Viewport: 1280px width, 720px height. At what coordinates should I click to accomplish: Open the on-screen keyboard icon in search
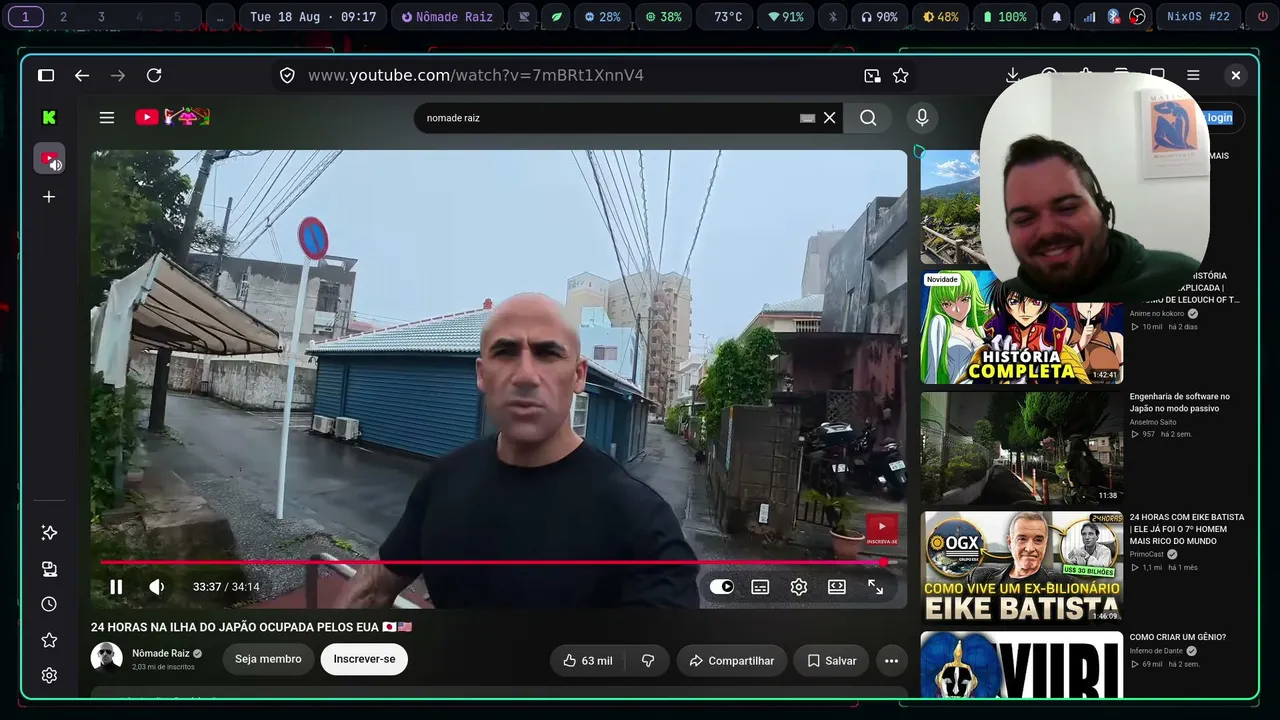click(808, 118)
